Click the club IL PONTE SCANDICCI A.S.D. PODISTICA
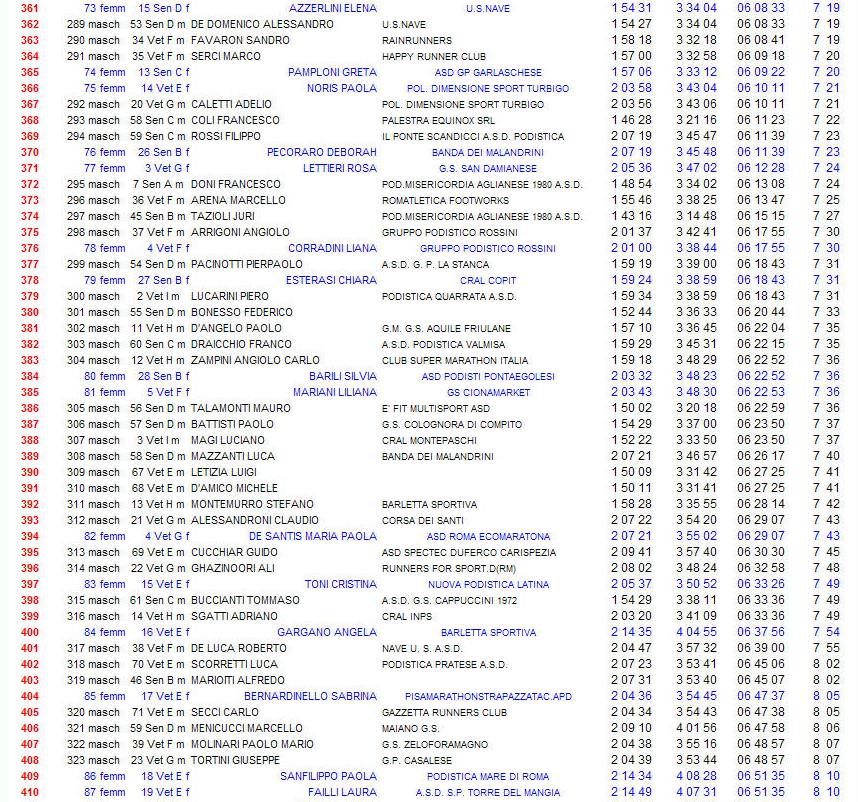 coord(473,137)
